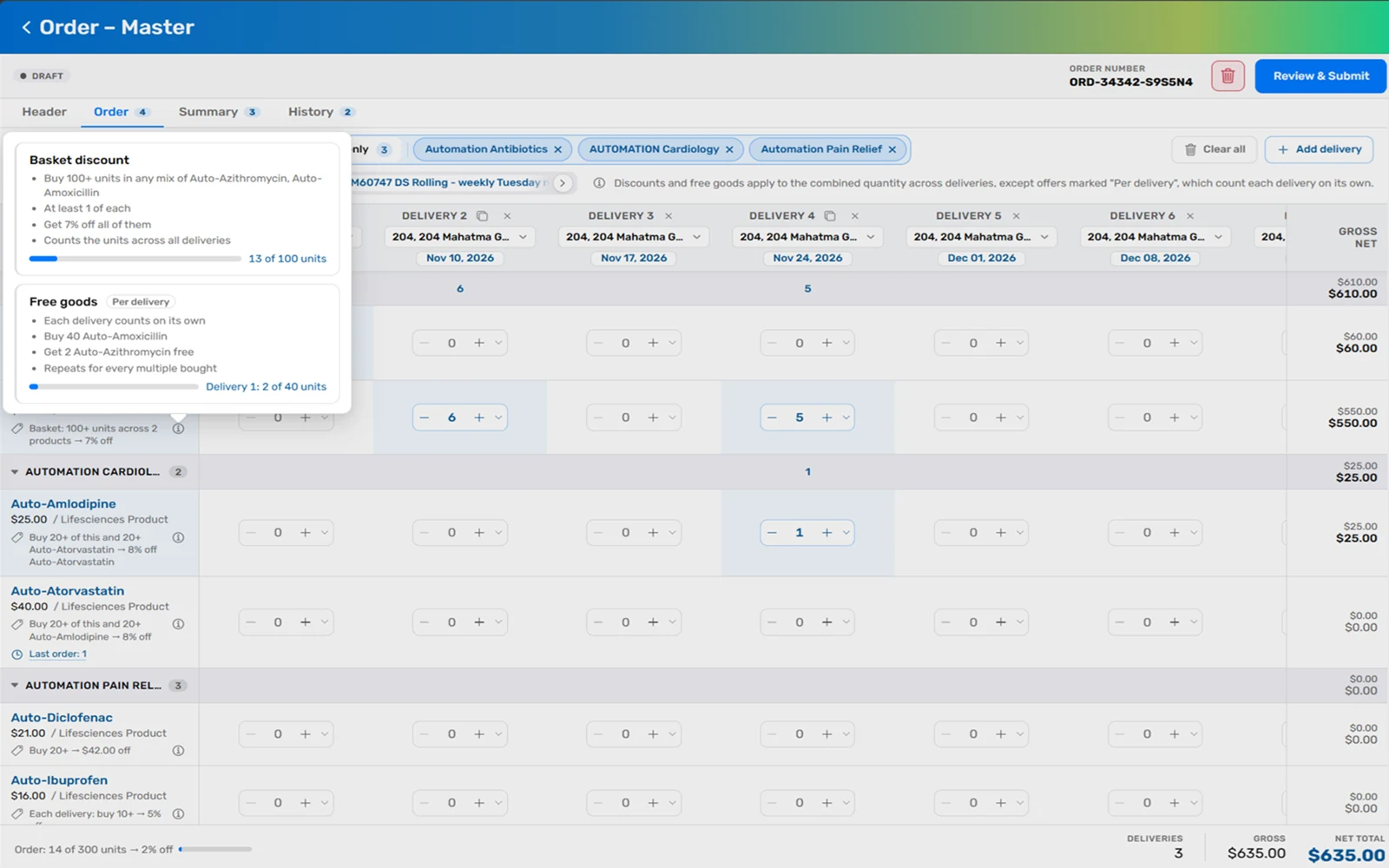
Task: Open Auto-Atorvastatin product link
Action: [x=68, y=591]
